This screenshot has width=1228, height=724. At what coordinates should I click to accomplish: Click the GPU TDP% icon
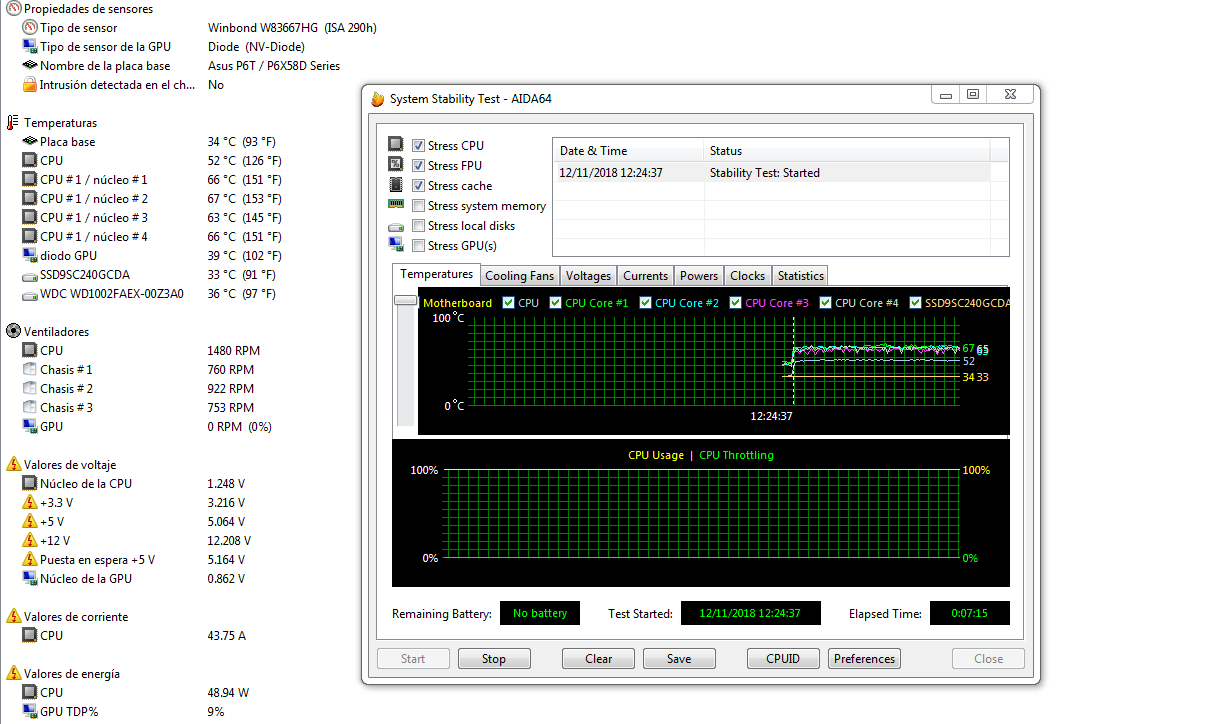tap(30, 712)
